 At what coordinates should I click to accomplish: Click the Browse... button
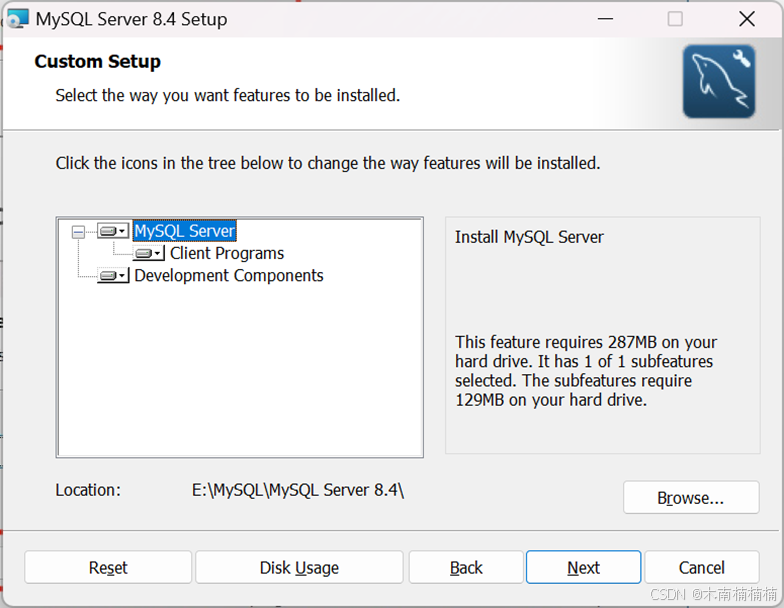coord(691,498)
